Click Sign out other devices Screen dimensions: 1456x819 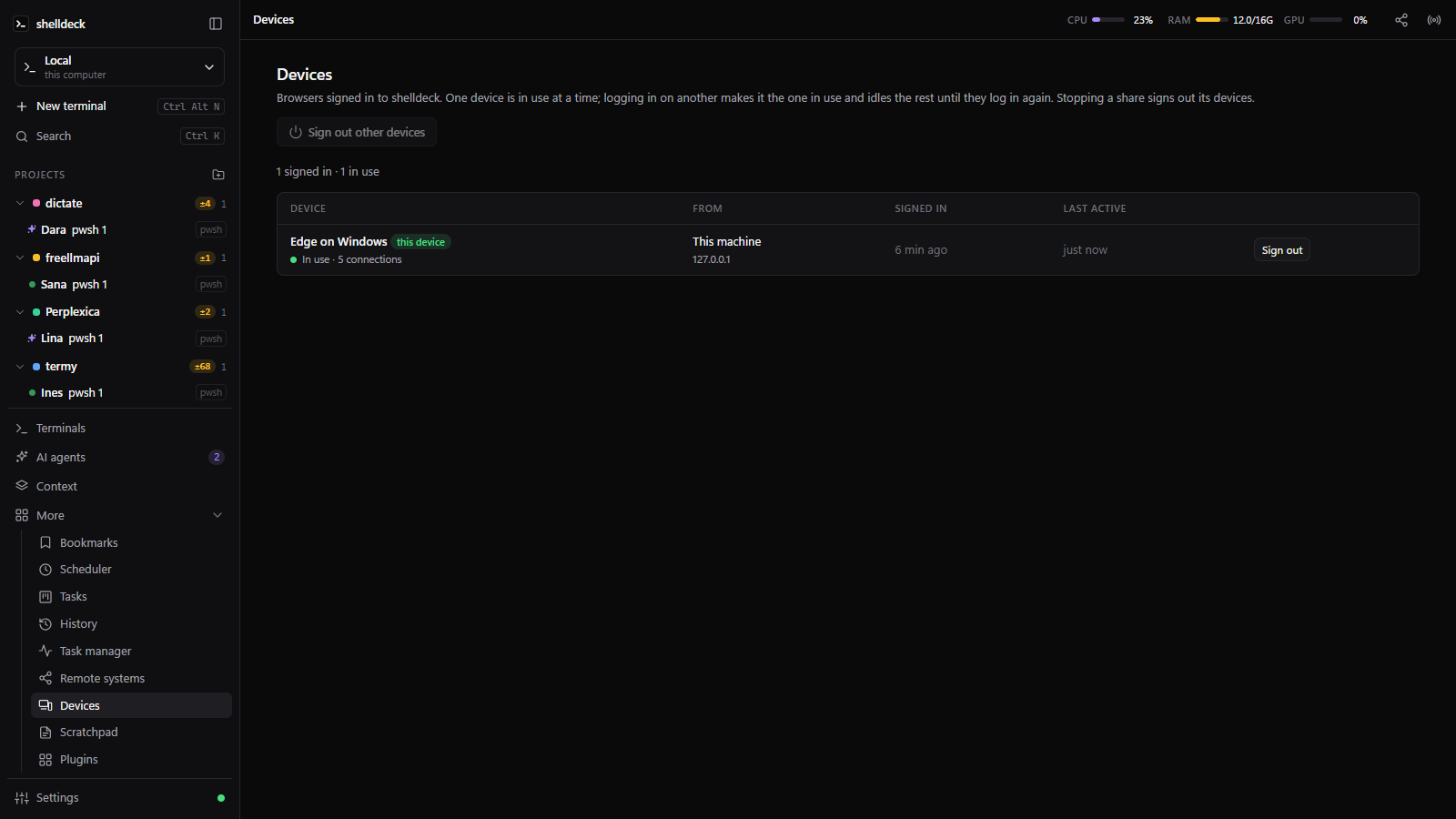pos(357,132)
